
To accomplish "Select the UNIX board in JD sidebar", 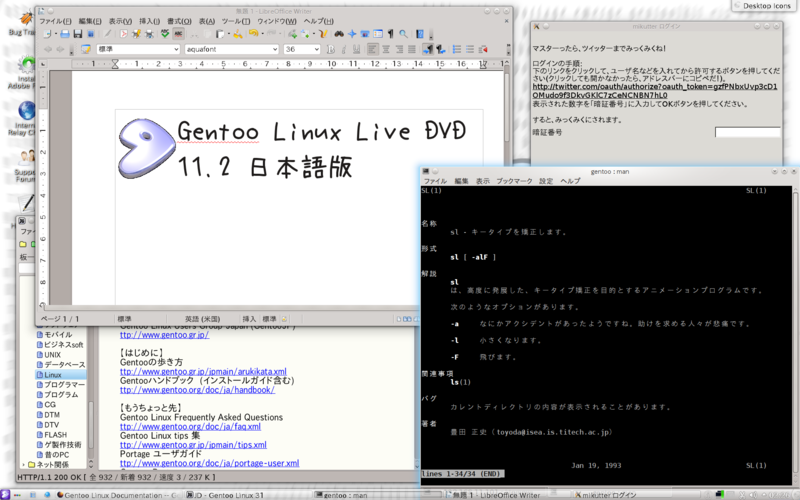I will coord(53,355).
